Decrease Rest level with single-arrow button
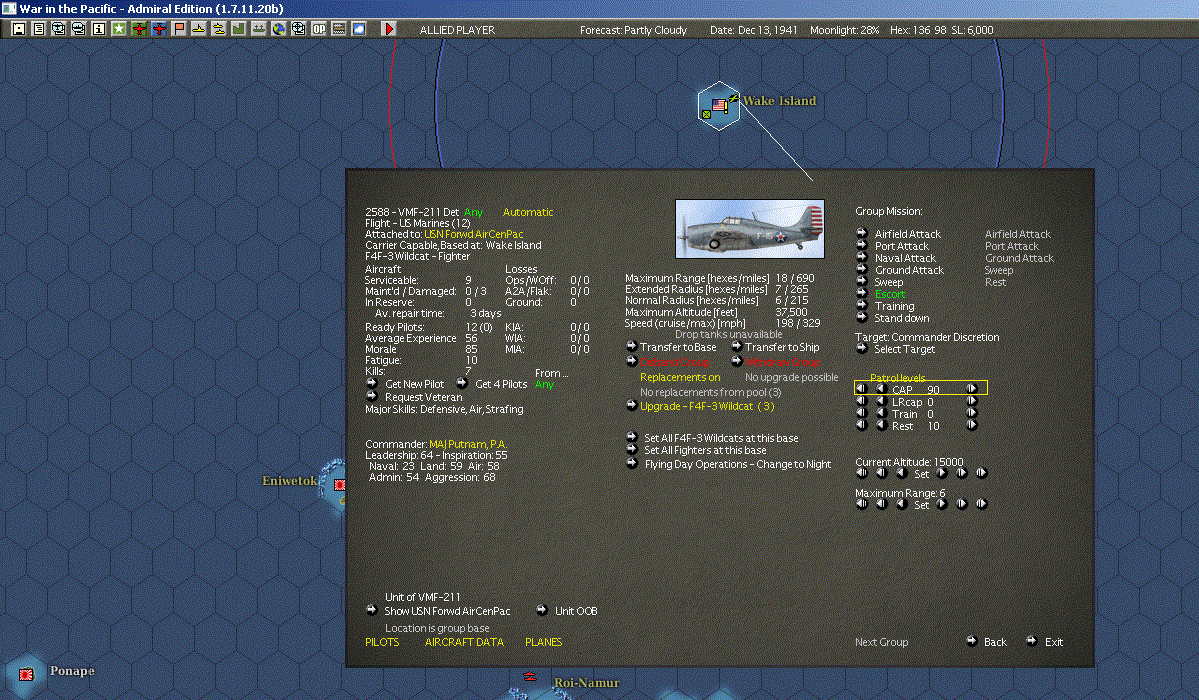 [881, 425]
